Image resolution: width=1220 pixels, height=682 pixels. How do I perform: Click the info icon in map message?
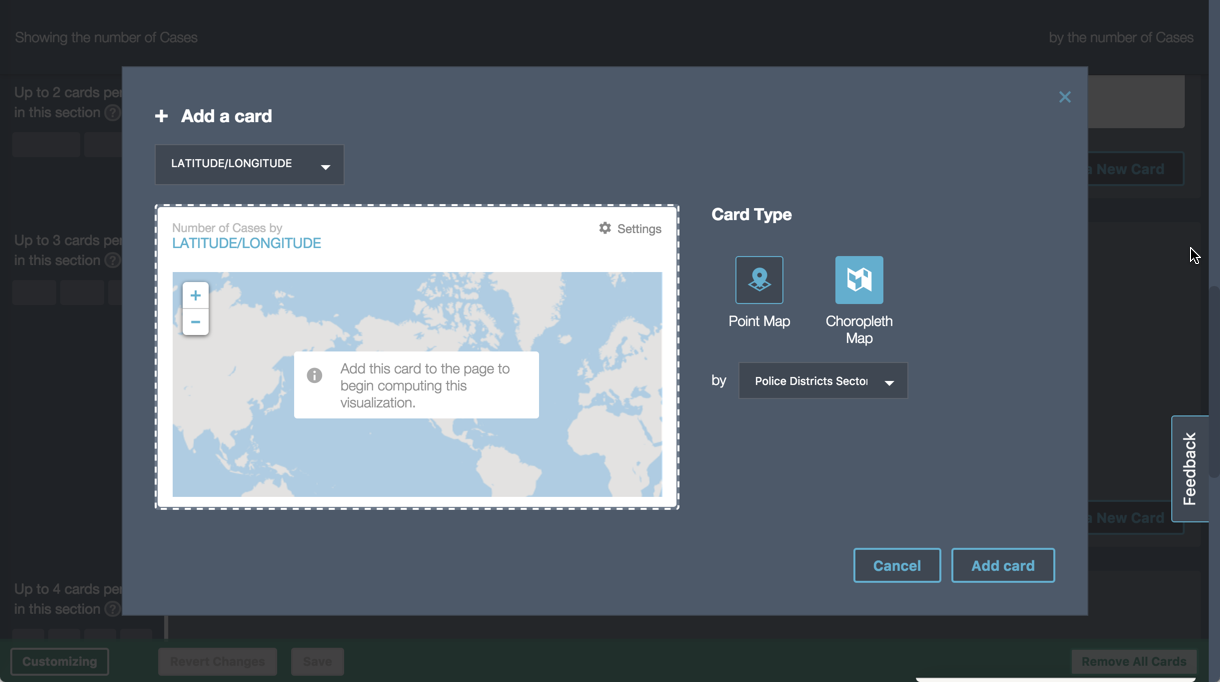tap(315, 376)
